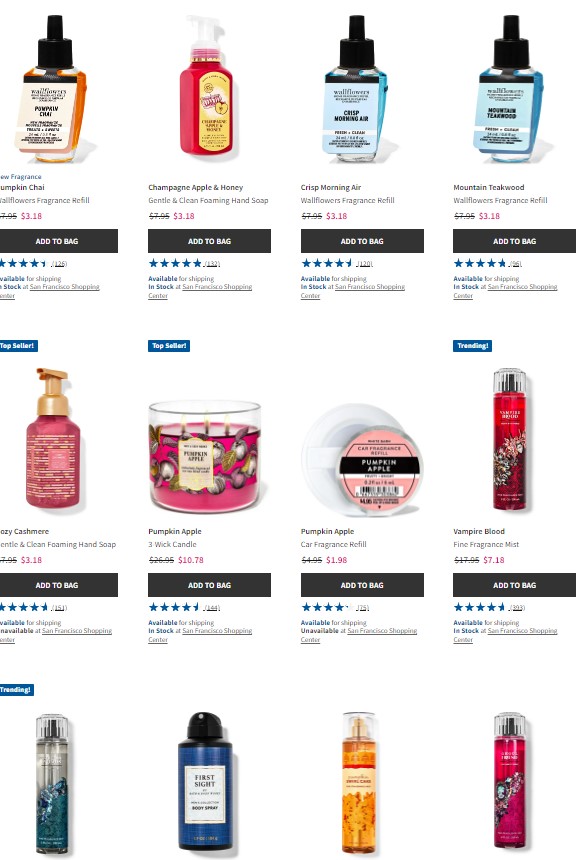The image size is (580, 860).
Task: Add Vampire Blood Fine Fragrance Mist to bag
Action: tap(514, 585)
